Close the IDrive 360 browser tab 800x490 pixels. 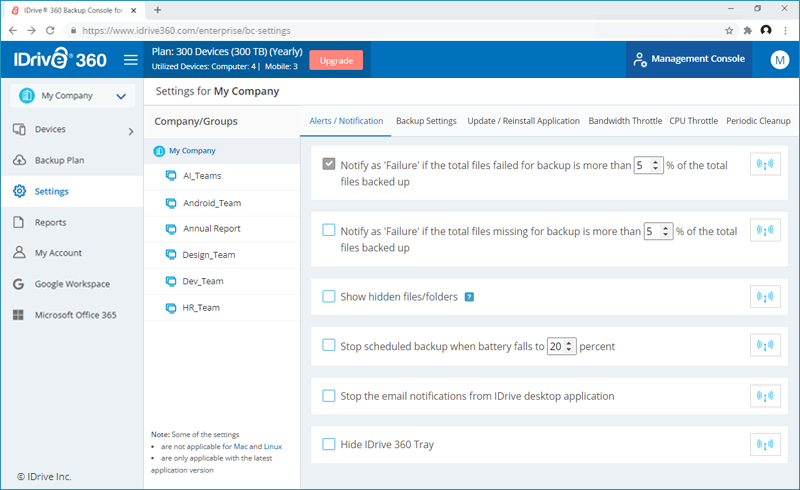[134, 10]
